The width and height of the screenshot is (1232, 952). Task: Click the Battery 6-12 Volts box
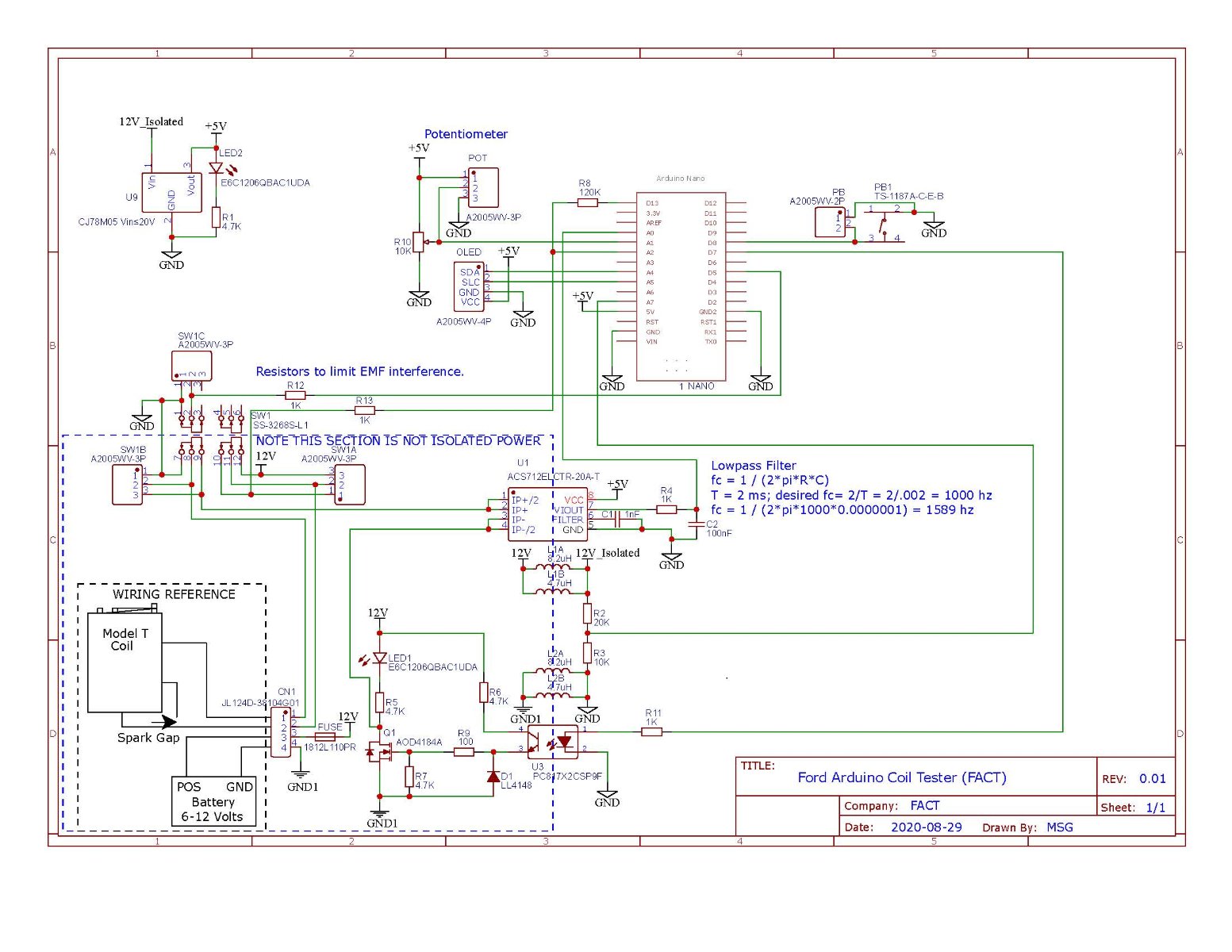pos(213,801)
